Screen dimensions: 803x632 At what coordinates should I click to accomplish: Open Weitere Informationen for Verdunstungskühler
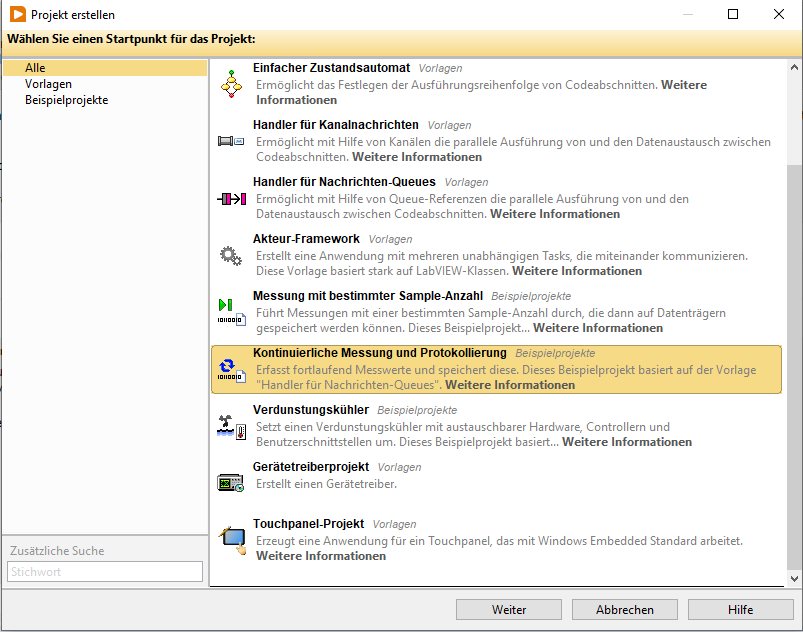click(627, 442)
